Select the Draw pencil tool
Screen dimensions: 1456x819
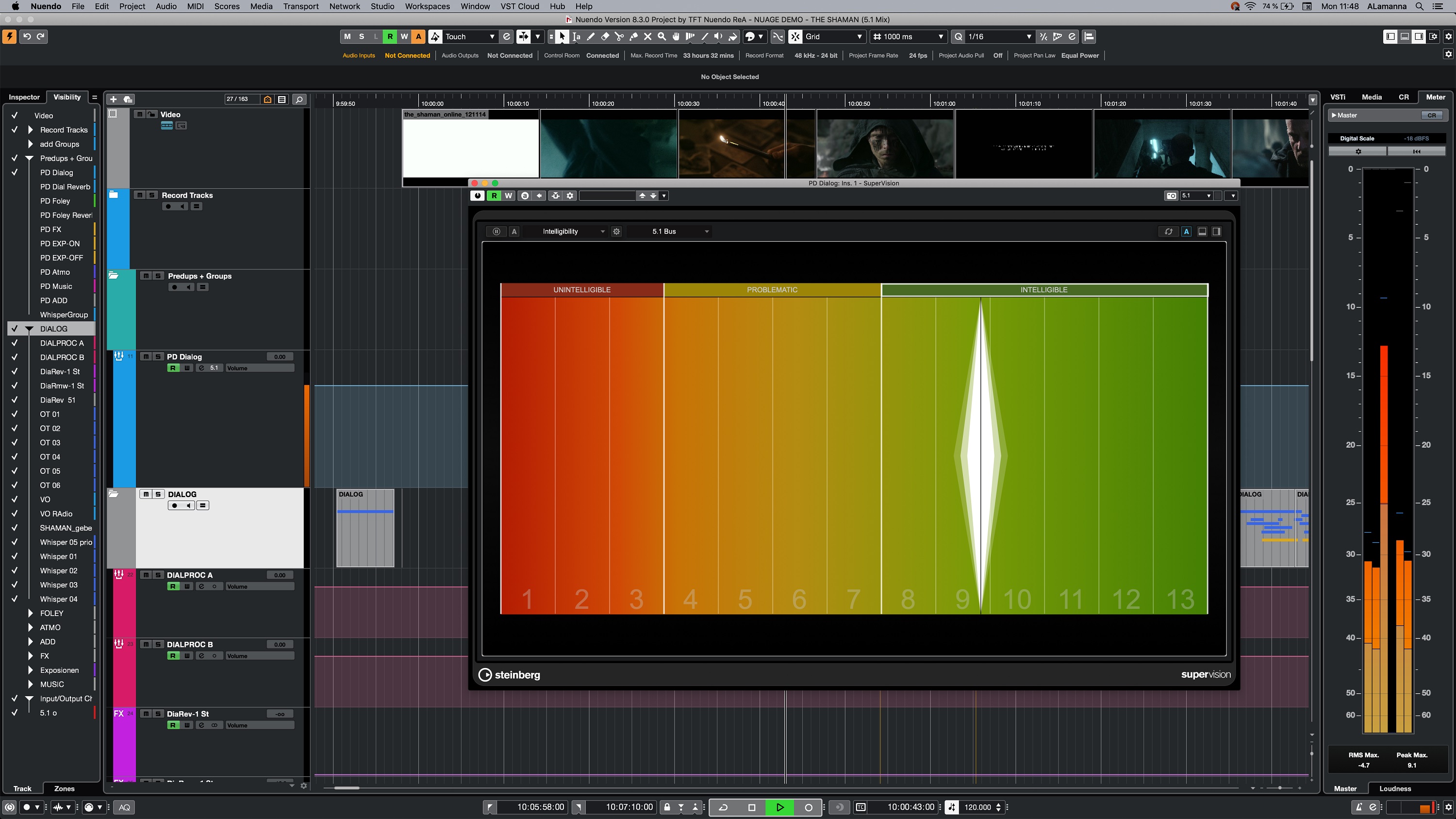point(591,37)
